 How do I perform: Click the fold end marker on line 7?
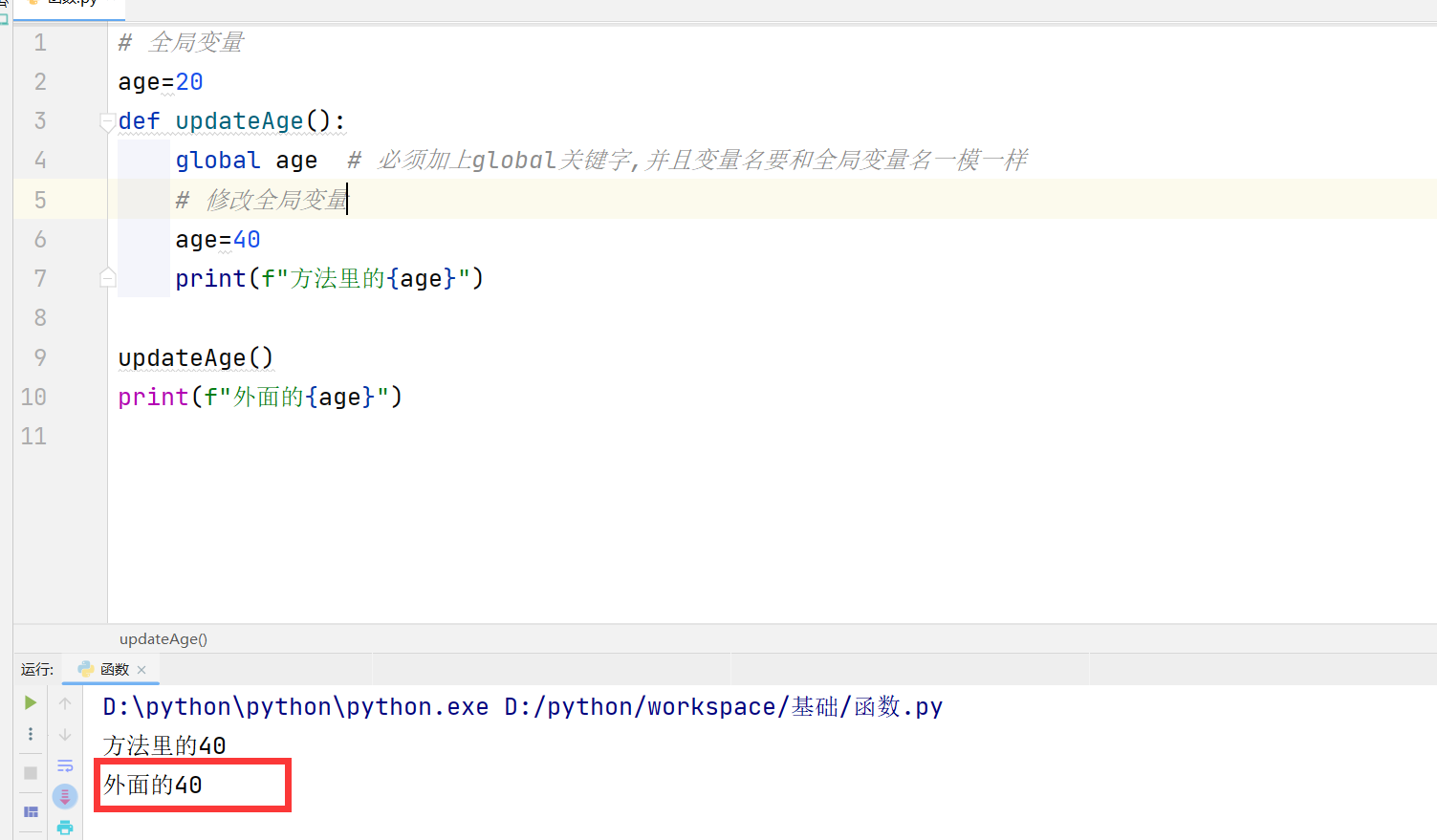pyautogui.click(x=108, y=278)
